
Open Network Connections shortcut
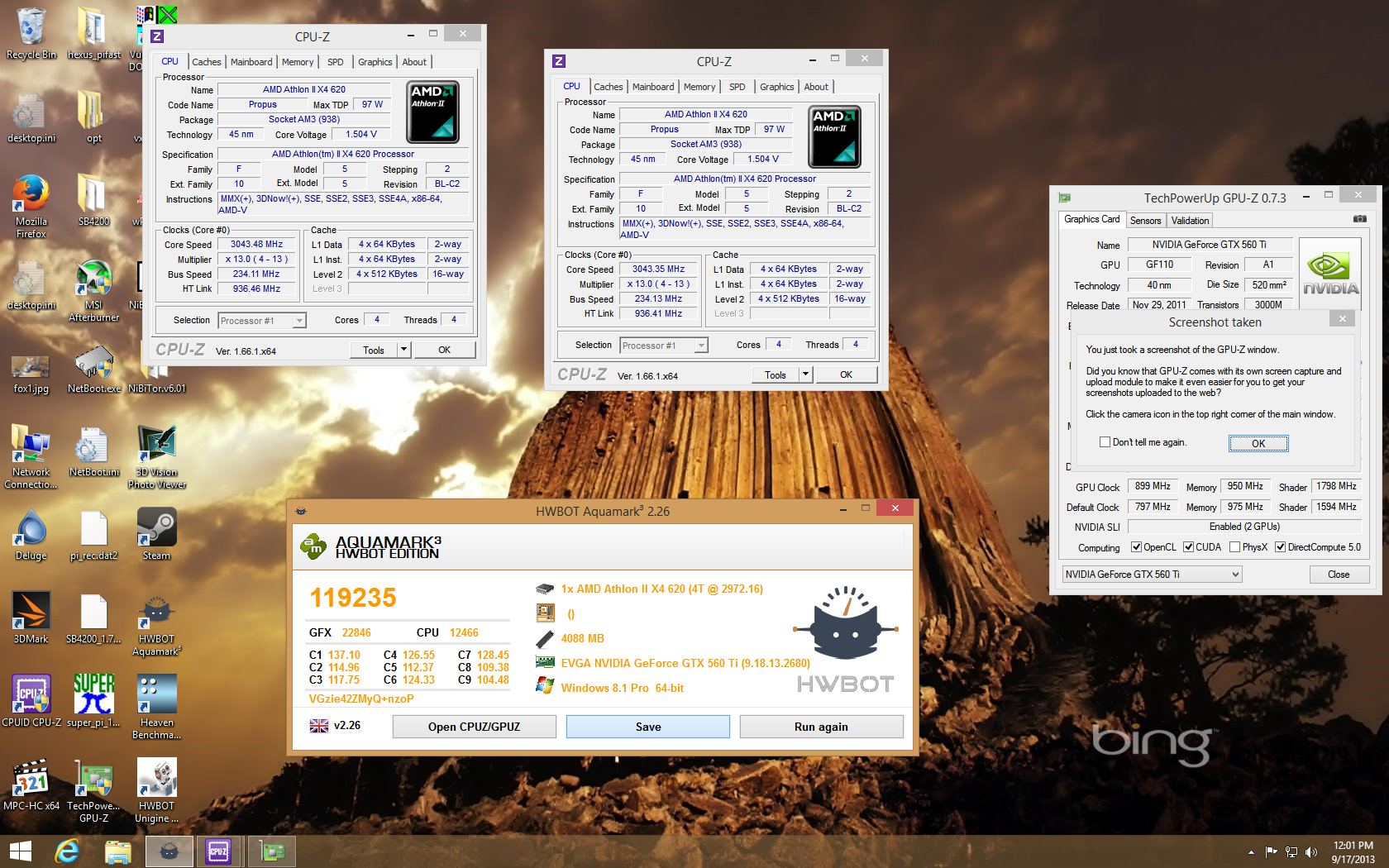[x=31, y=456]
